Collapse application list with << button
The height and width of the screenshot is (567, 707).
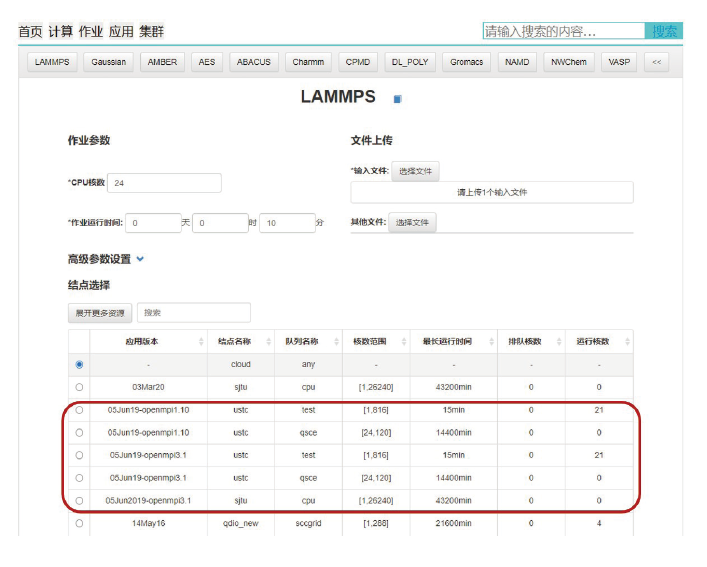[x=656, y=62]
